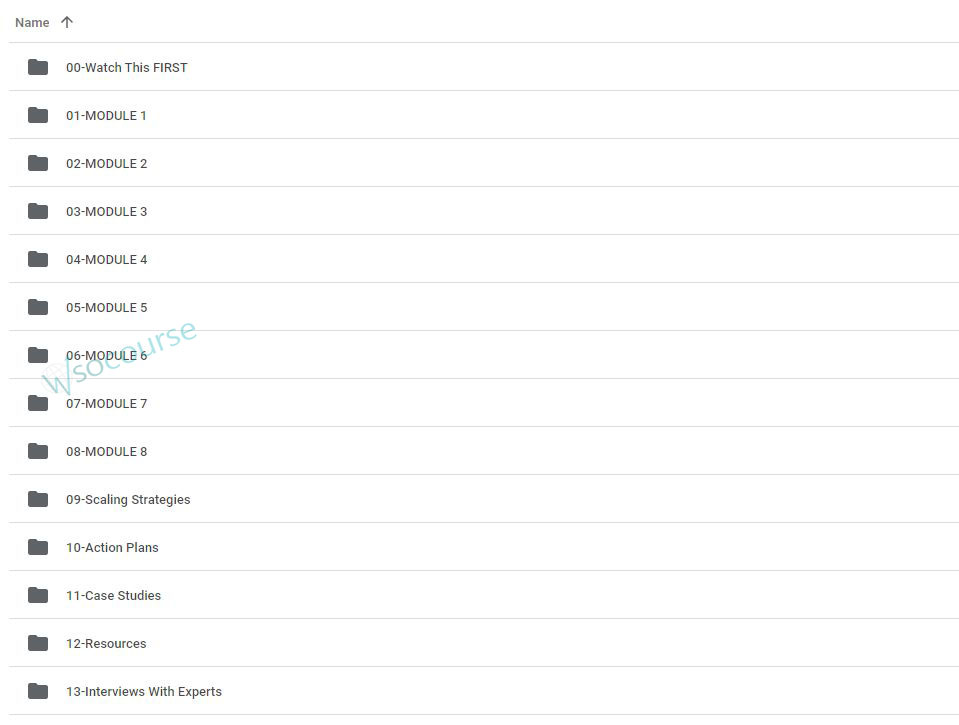The image size is (959, 725).
Task: Click the 13-Interviews With Experts folder icon
Action: [x=38, y=691]
